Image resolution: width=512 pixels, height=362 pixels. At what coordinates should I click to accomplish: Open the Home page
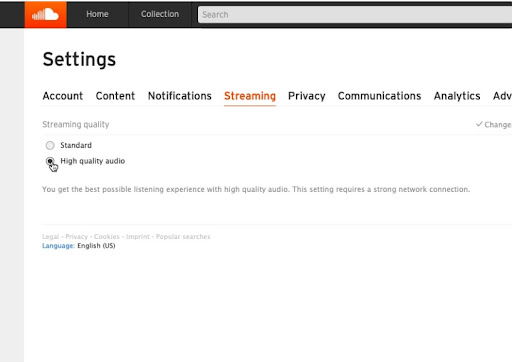[97, 14]
